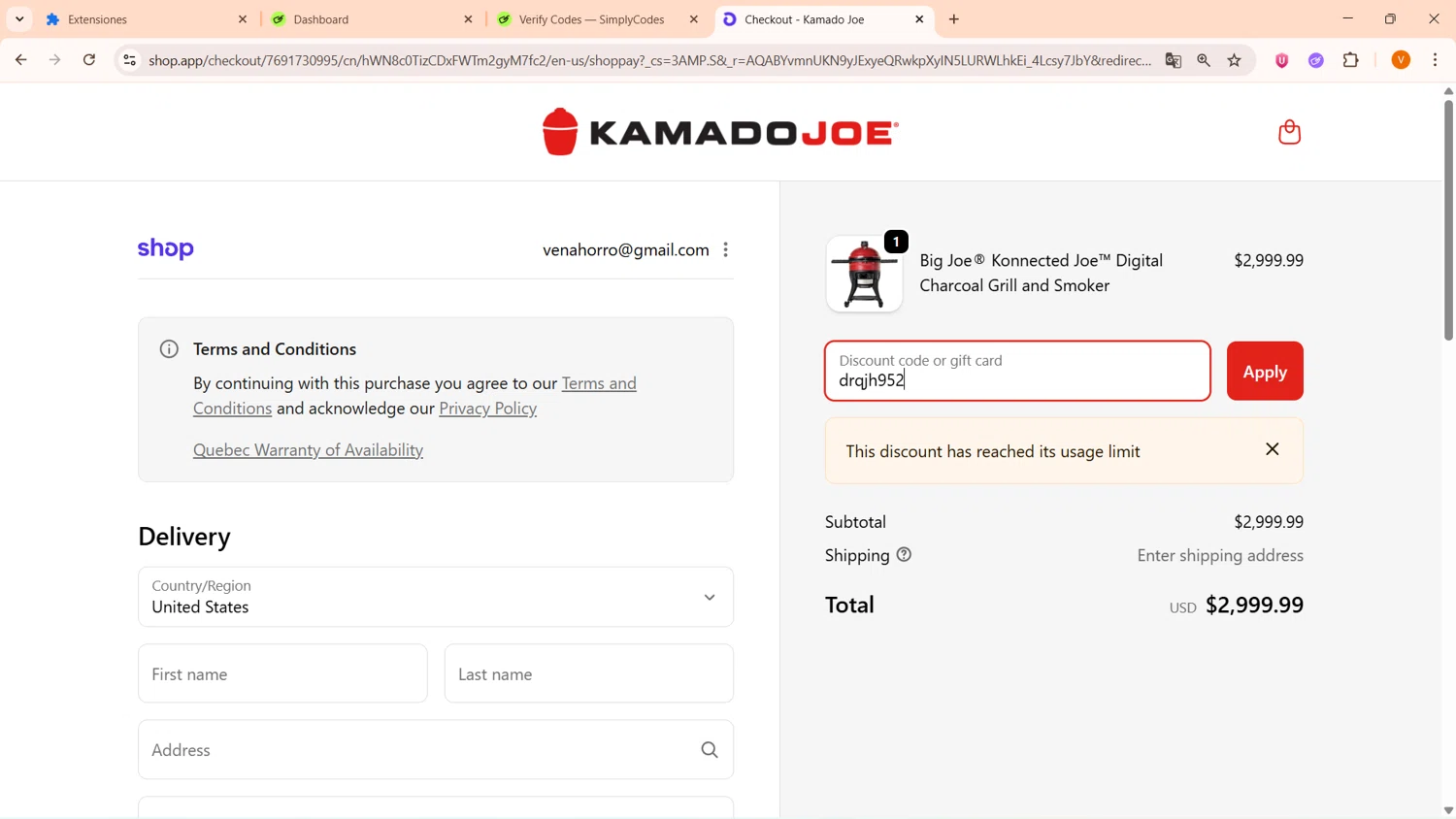1456x819 pixels.
Task: Click the Terms and Conditions info icon
Action: point(169,349)
